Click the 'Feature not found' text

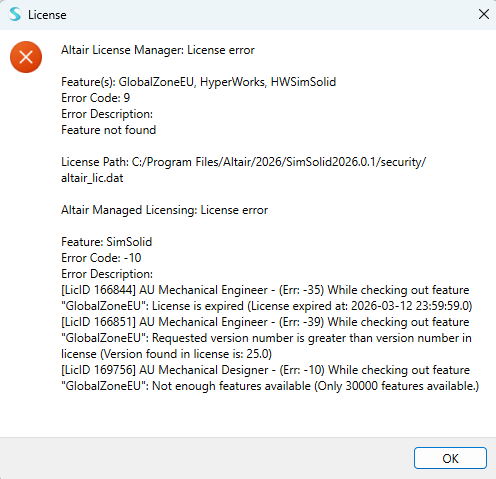[x=108, y=130]
